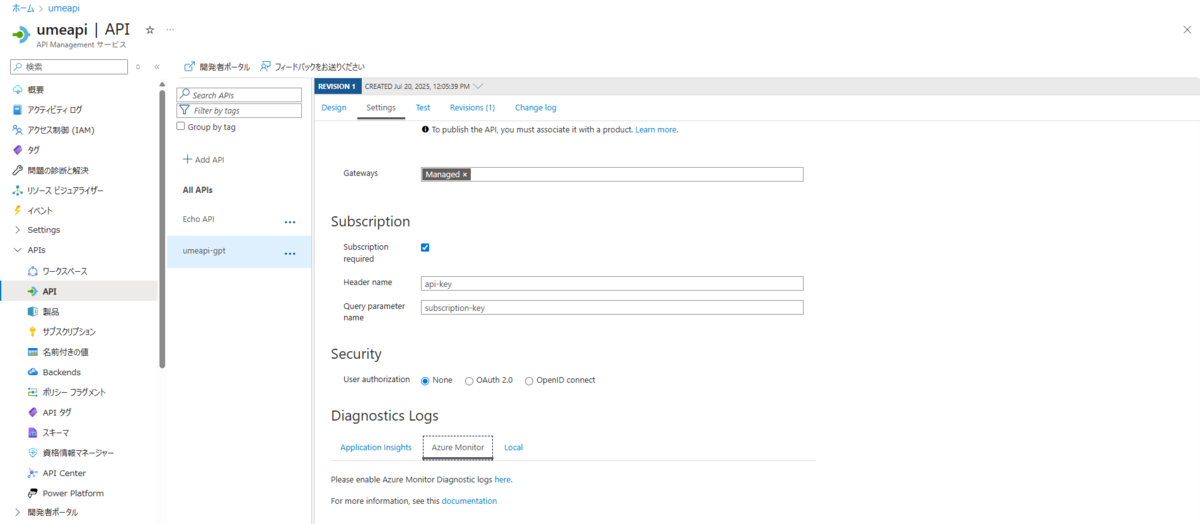
Task: Click the イベント lightning icon
Action: pos(17,210)
